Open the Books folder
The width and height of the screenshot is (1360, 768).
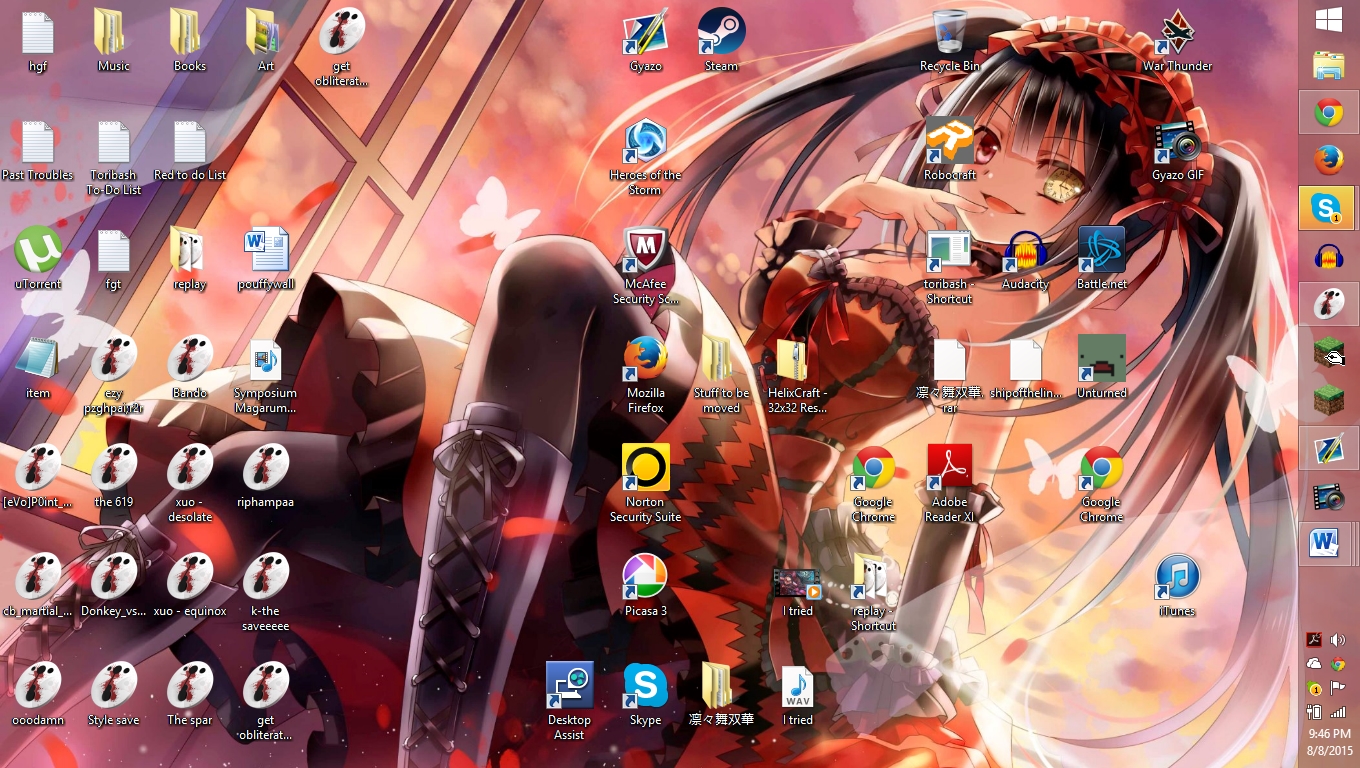pyautogui.click(x=190, y=42)
